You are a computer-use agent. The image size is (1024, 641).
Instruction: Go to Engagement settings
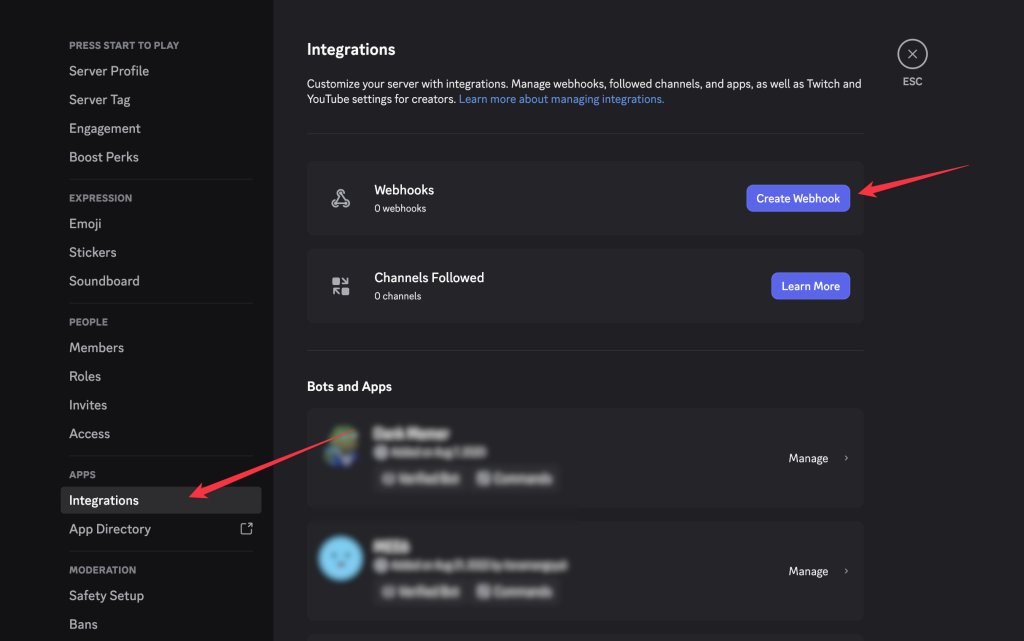click(104, 129)
